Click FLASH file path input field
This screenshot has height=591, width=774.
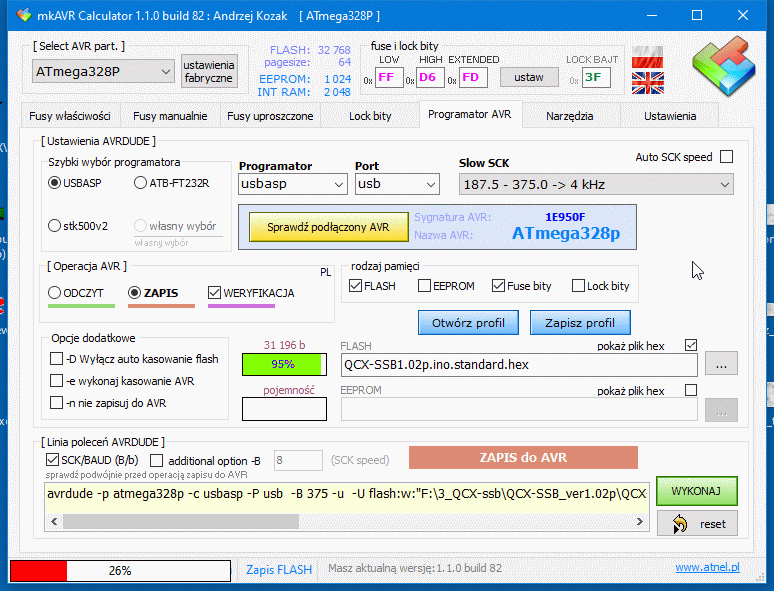(x=519, y=365)
